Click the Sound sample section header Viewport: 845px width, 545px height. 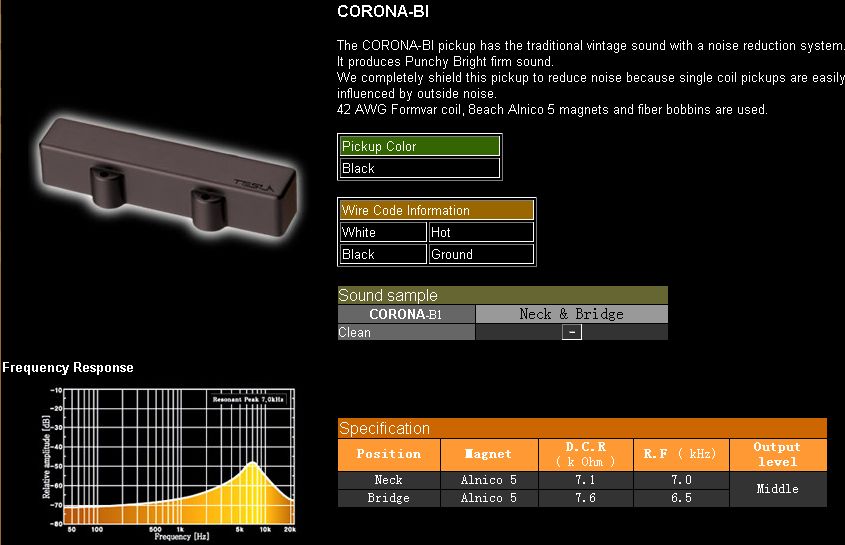[503, 295]
